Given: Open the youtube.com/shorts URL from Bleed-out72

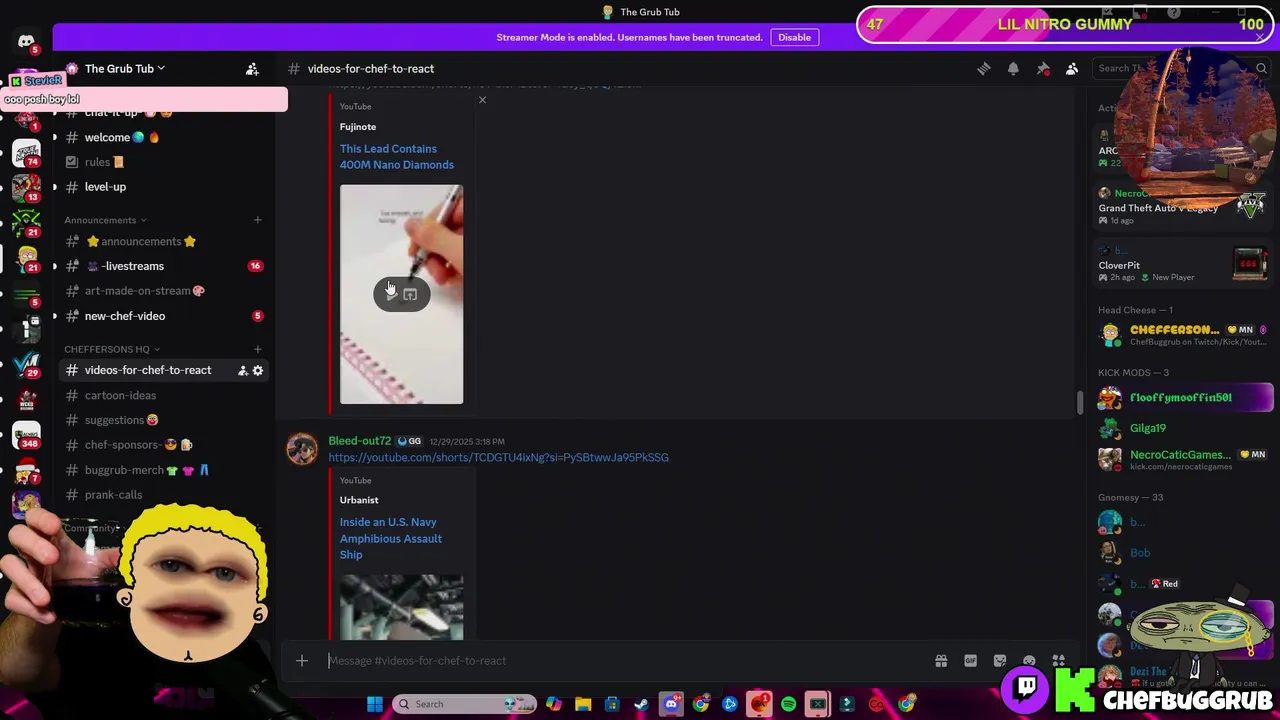Looking at the screenshot, I should [498, 457].
